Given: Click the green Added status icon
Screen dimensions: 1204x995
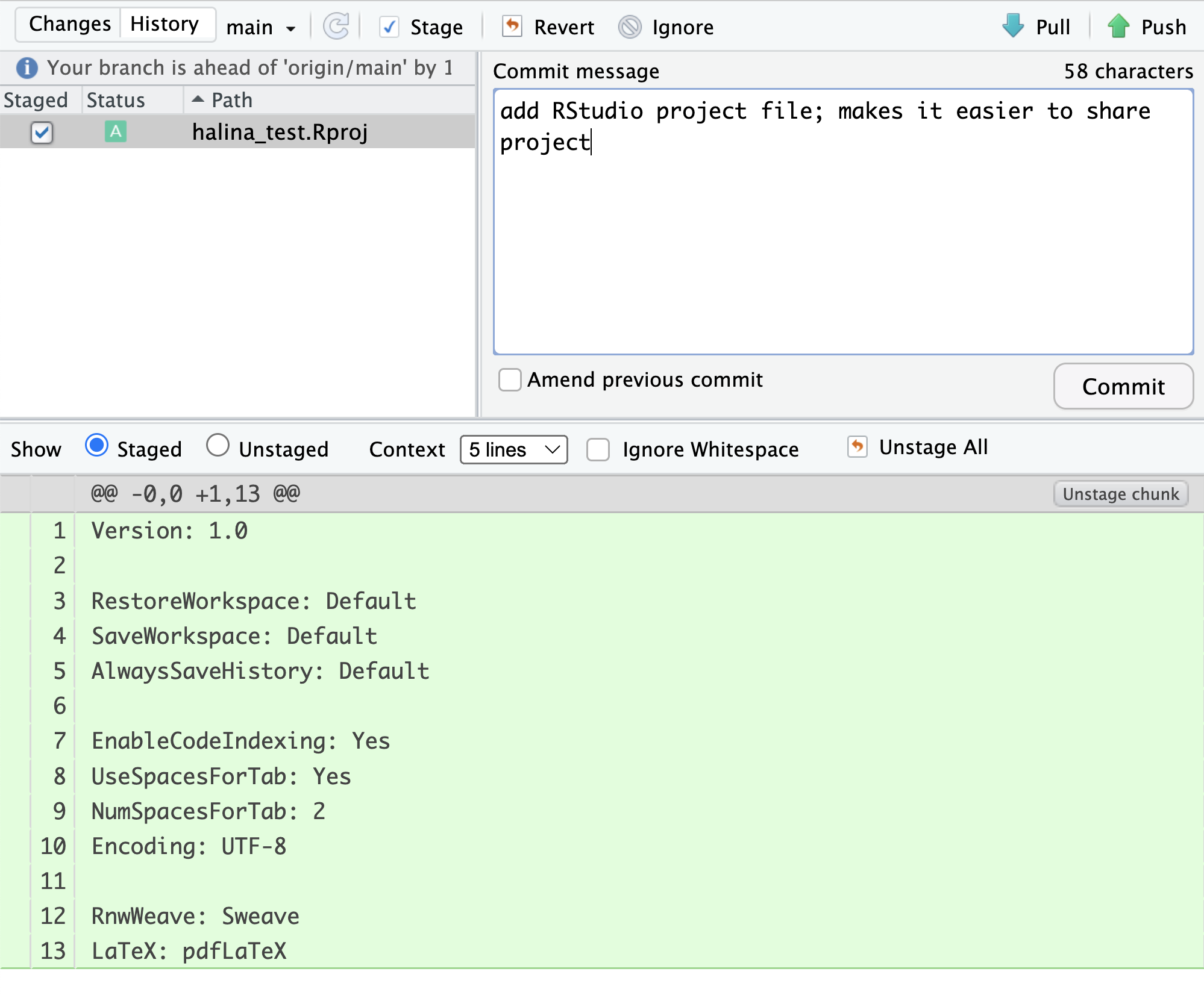Looking at the screenshot, I should (x=116, y=132).
